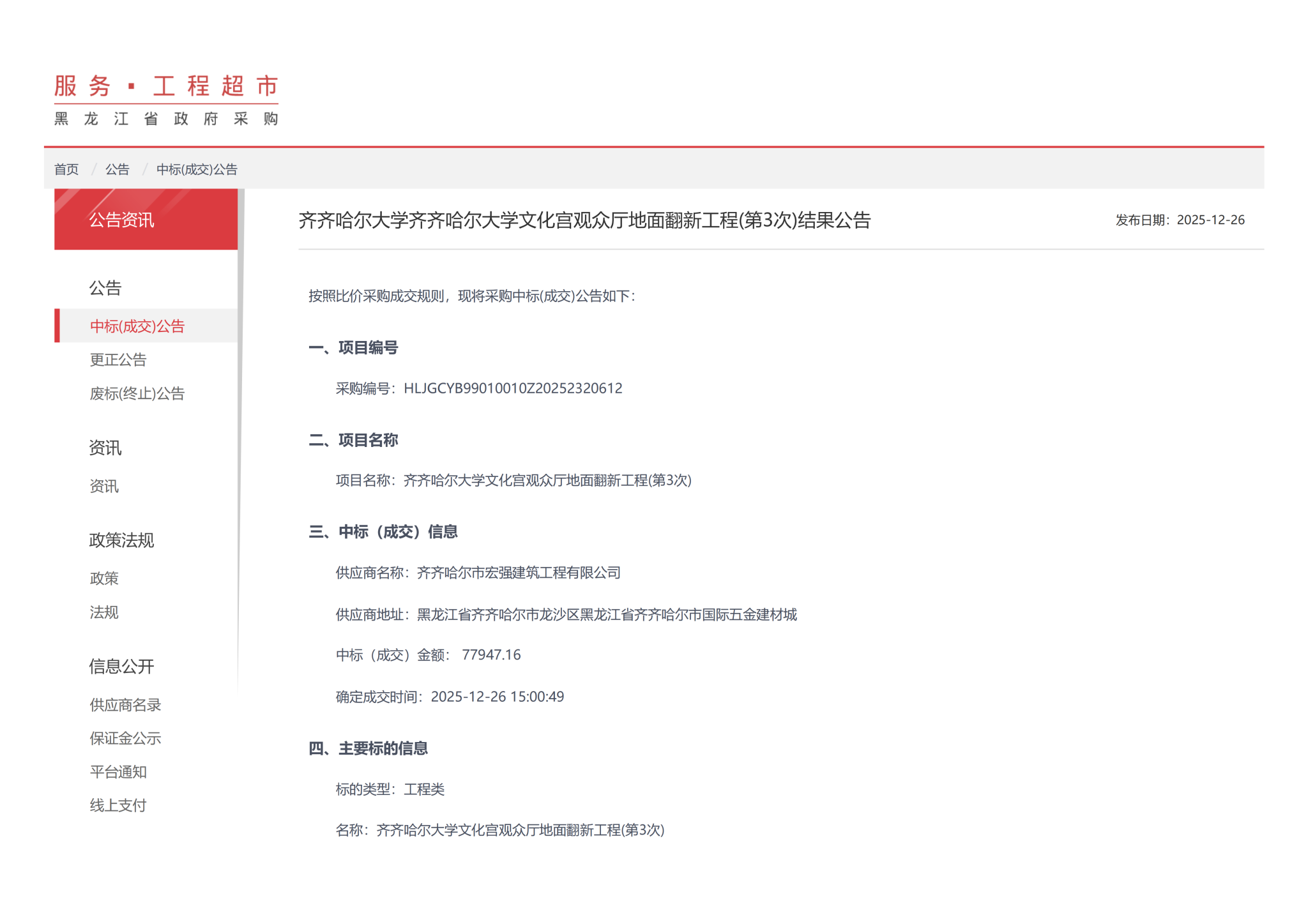This screenshot has width=1308, height=924.
Task: Open 法规 sidebar link
Action: pyautogui.click(x=104, y=612)
